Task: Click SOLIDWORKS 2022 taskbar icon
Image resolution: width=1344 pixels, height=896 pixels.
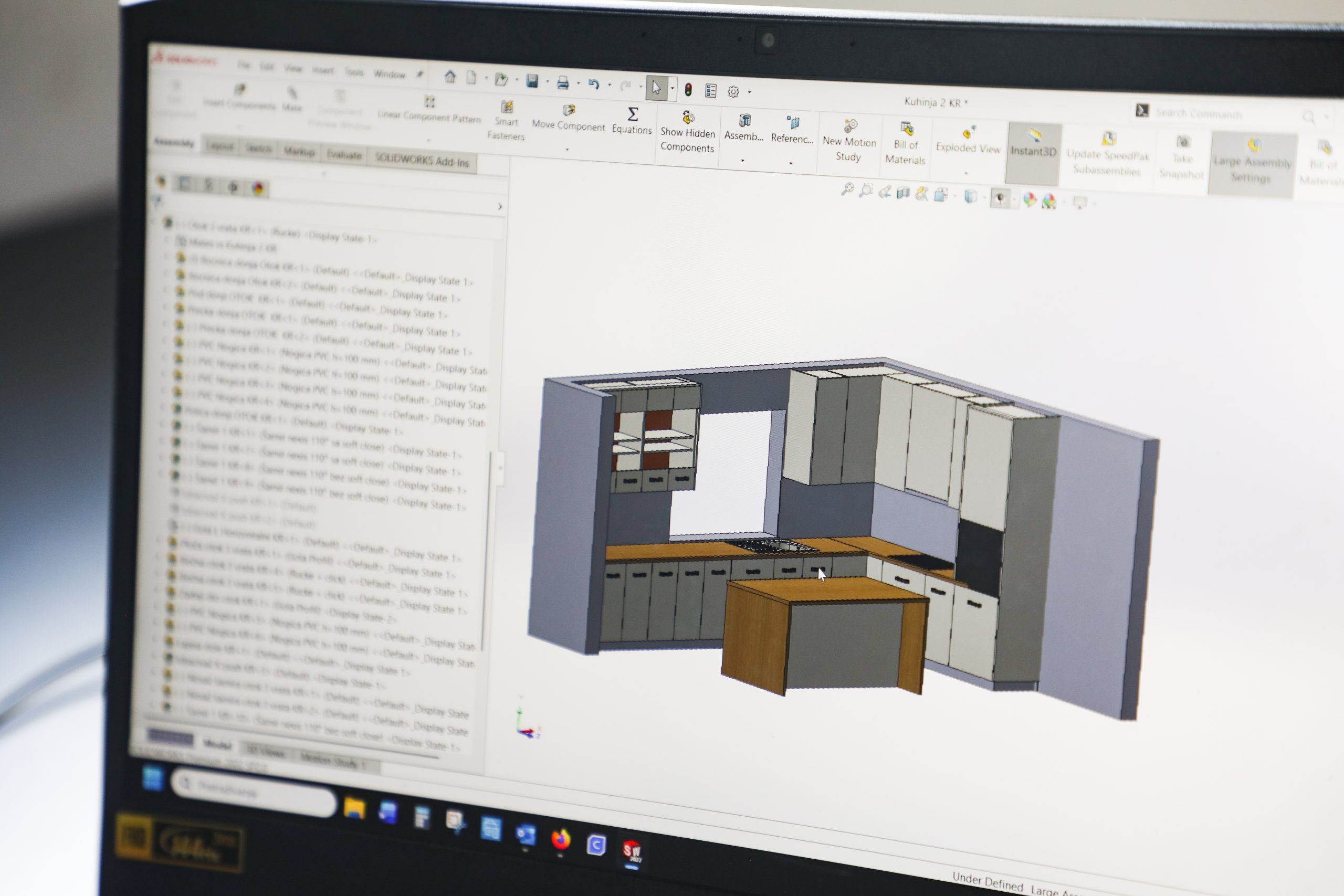Action: pos(632,851)
